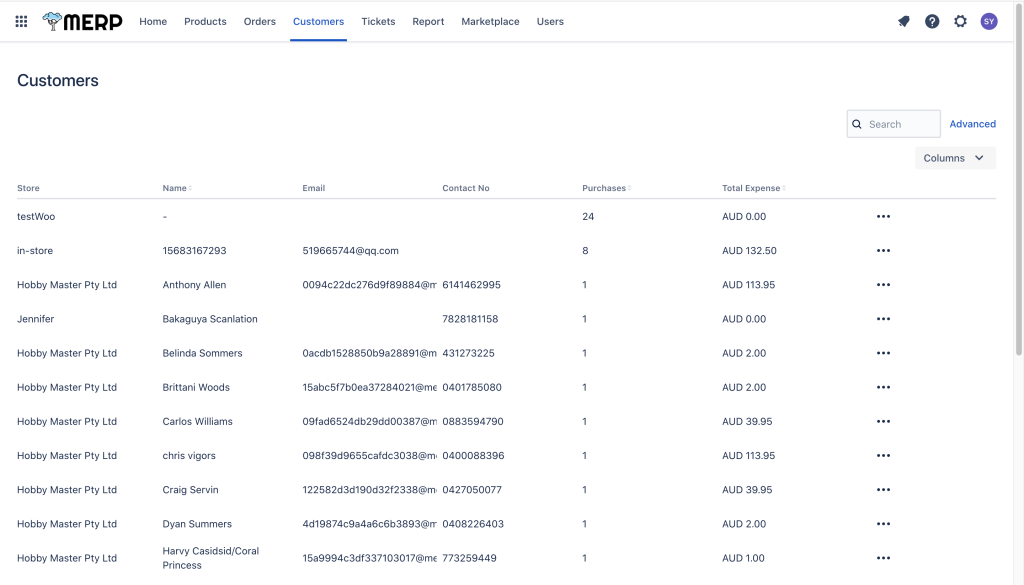Open more options for Craig Servin
1024x585 pixels.
pos(883,490)
